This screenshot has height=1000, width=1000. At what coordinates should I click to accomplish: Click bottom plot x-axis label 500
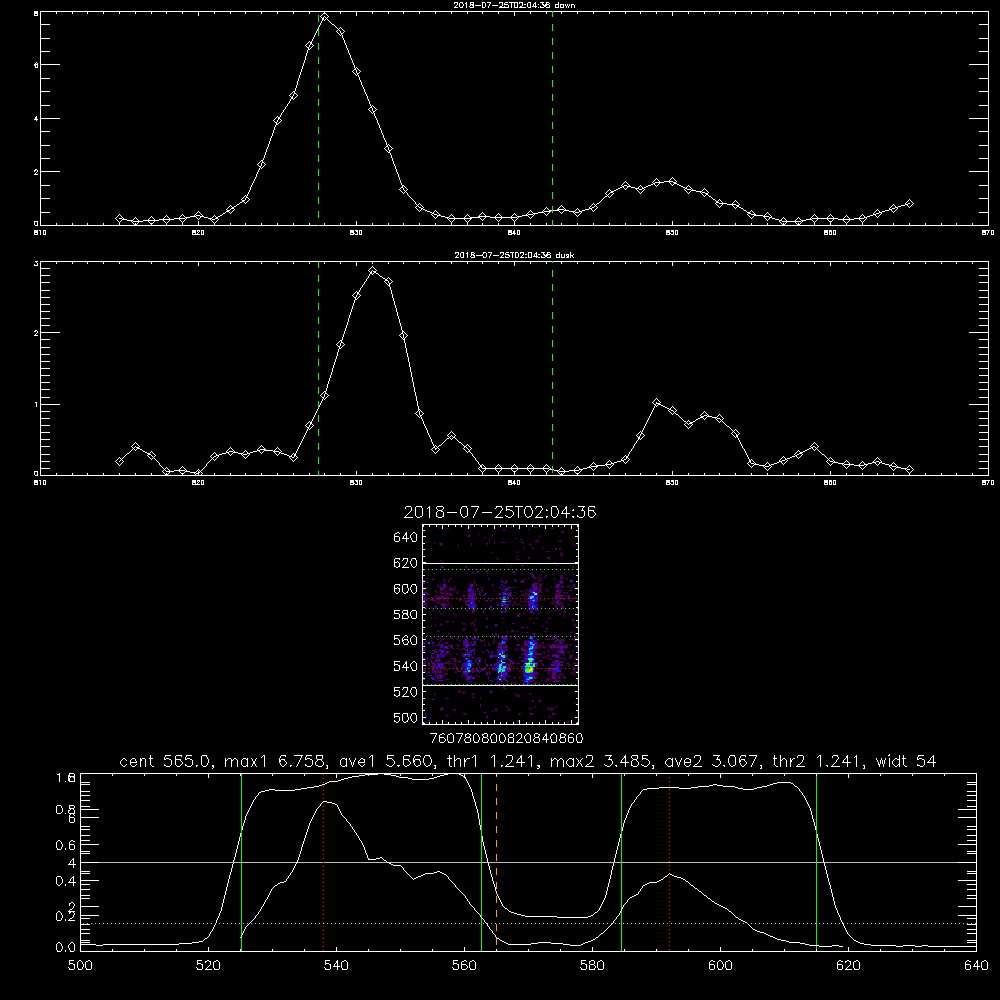click(80, 966)
